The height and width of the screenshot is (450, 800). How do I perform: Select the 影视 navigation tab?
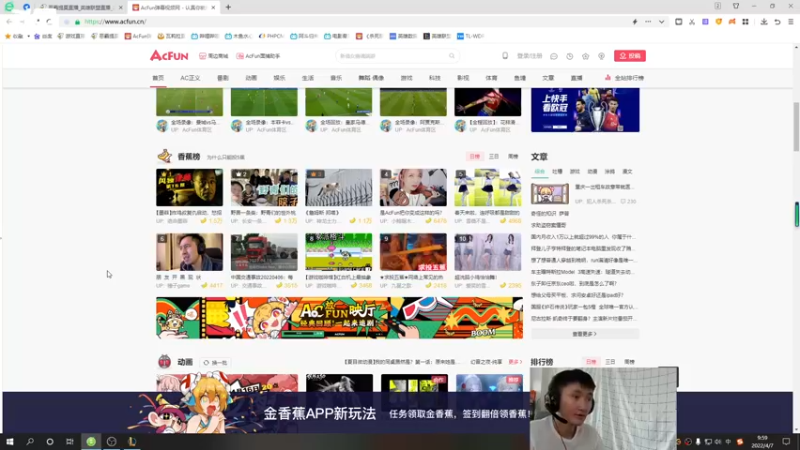pos(463,78)
